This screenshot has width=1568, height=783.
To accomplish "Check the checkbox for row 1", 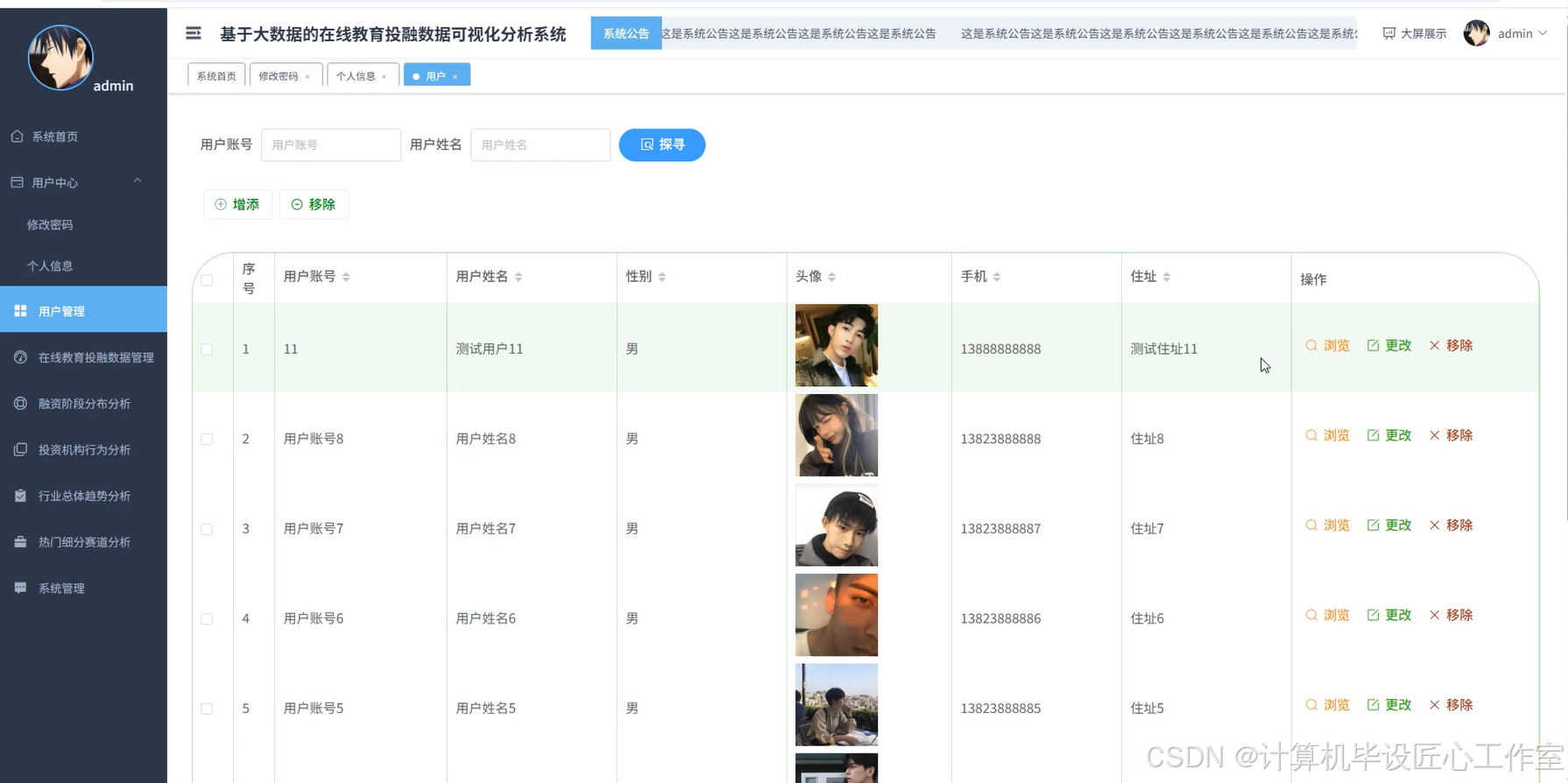I will point(207,349).
